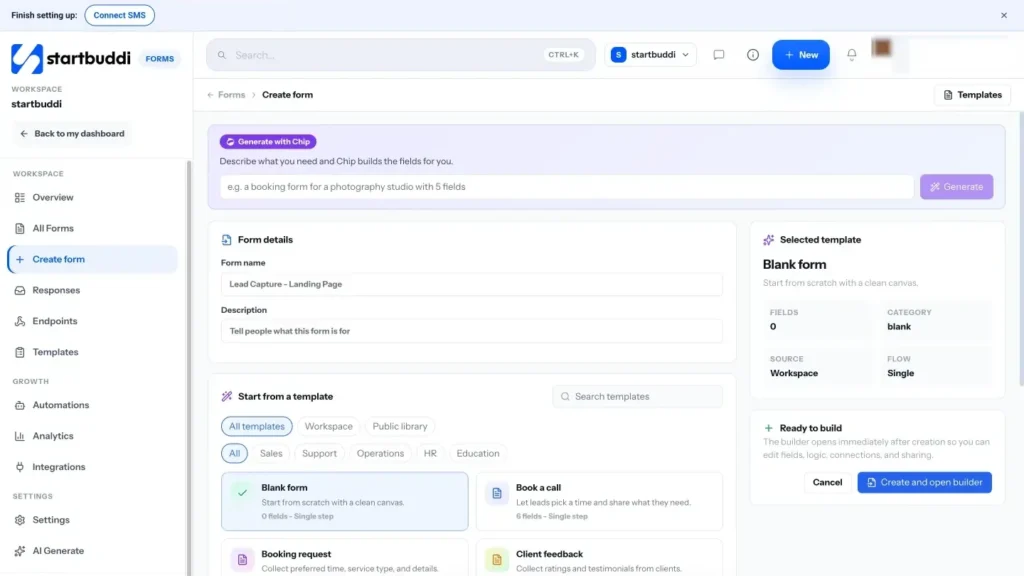Focus the top search field
This screenshot has width=1024, height=576.
pyautogui.click(x=400, y=55)
